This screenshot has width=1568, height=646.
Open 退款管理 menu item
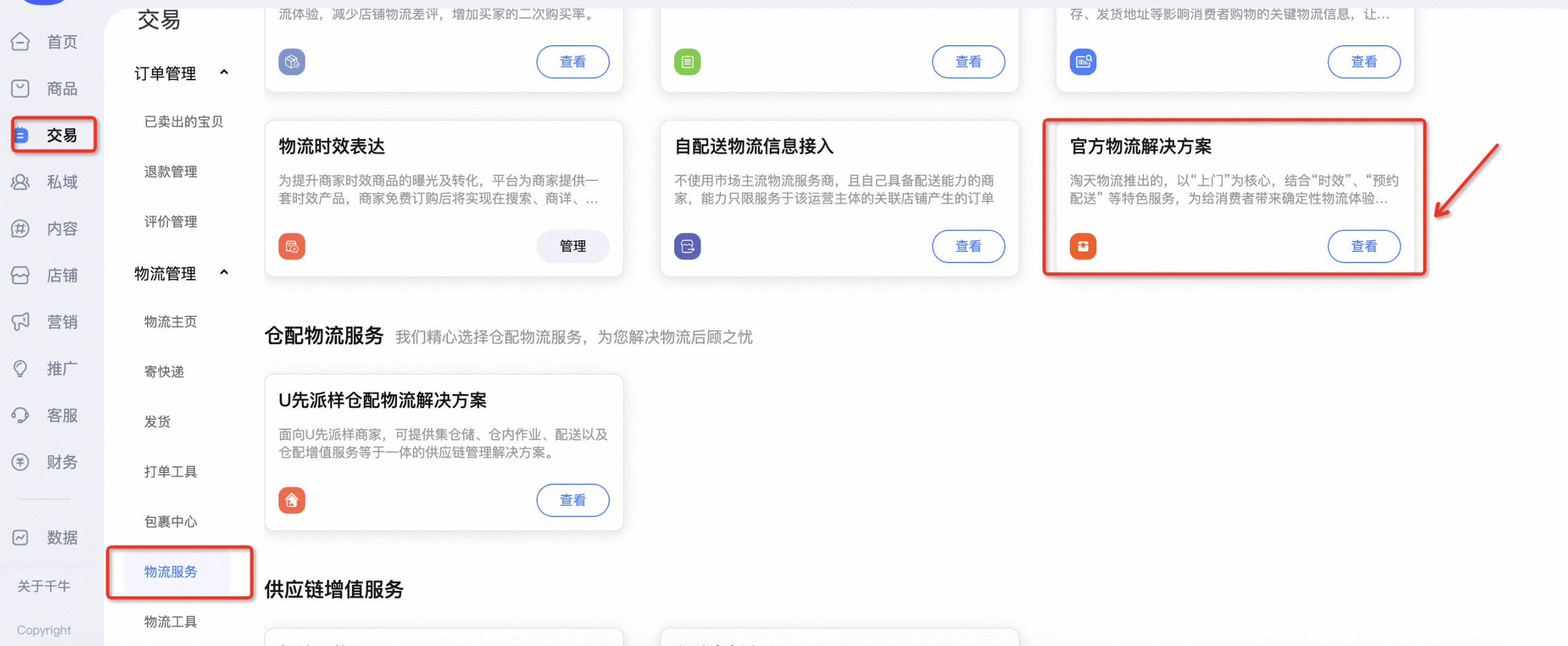pos(170,172)
